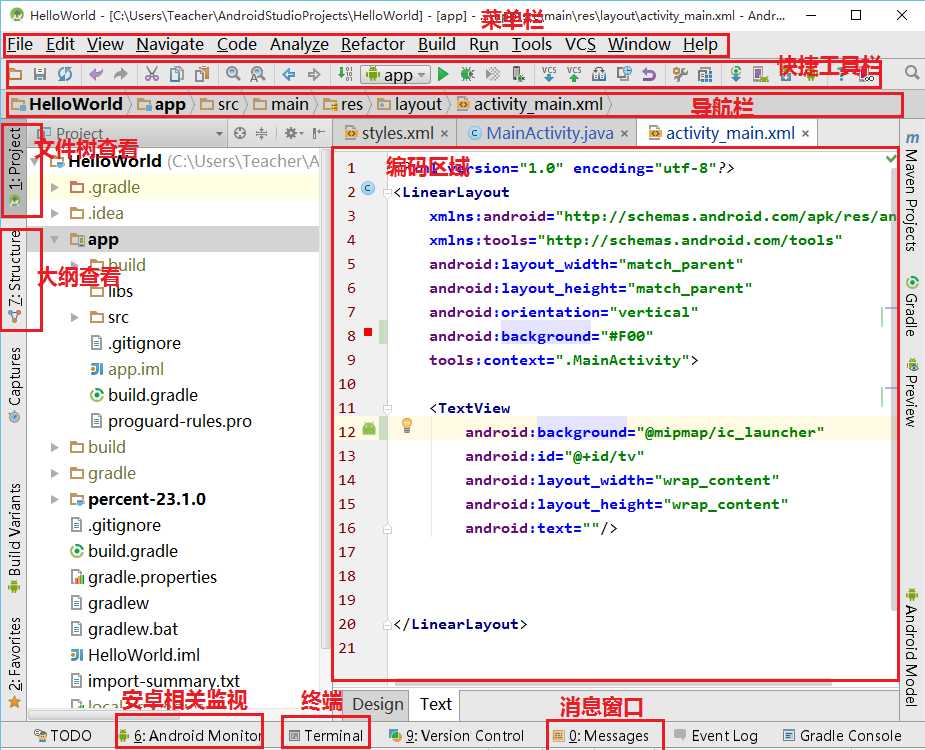Click the Save All toolbar icon
Viewport: 925px width, 750px height.
coord(40,74)
